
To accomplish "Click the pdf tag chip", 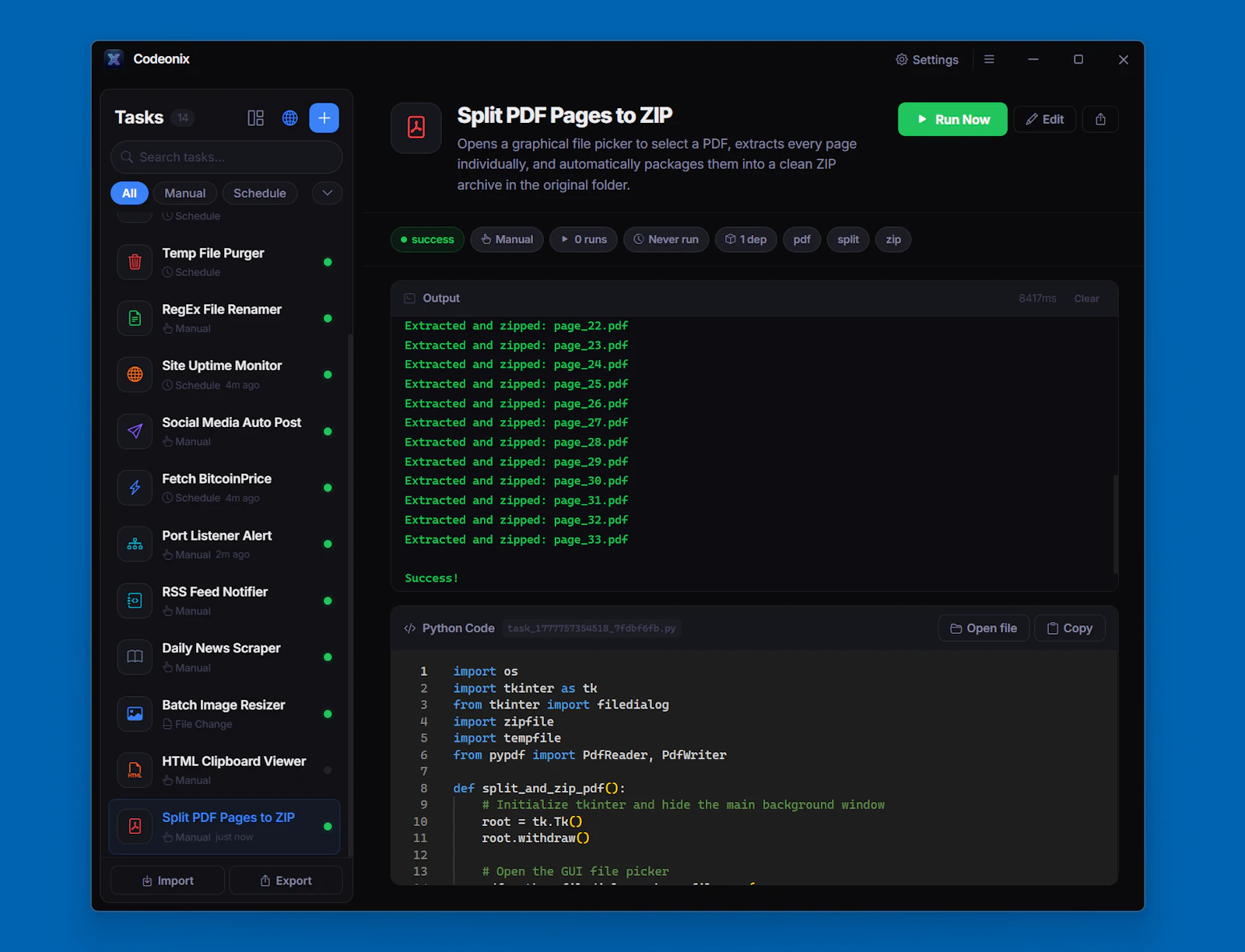I will pyautogui.click(x=801, y=240).
